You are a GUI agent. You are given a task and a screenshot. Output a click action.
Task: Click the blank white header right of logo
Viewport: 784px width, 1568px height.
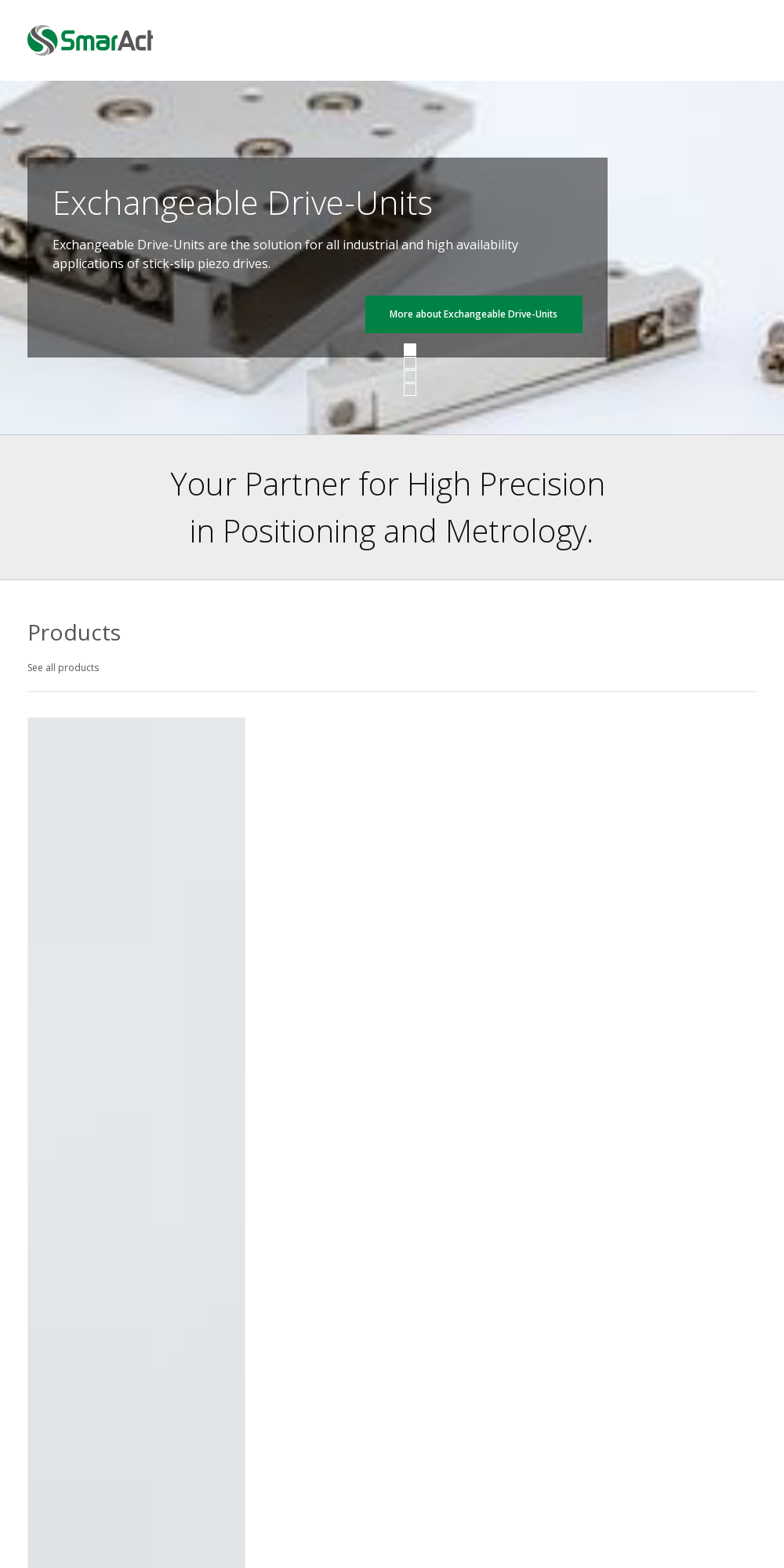click(x=470, y=41)
